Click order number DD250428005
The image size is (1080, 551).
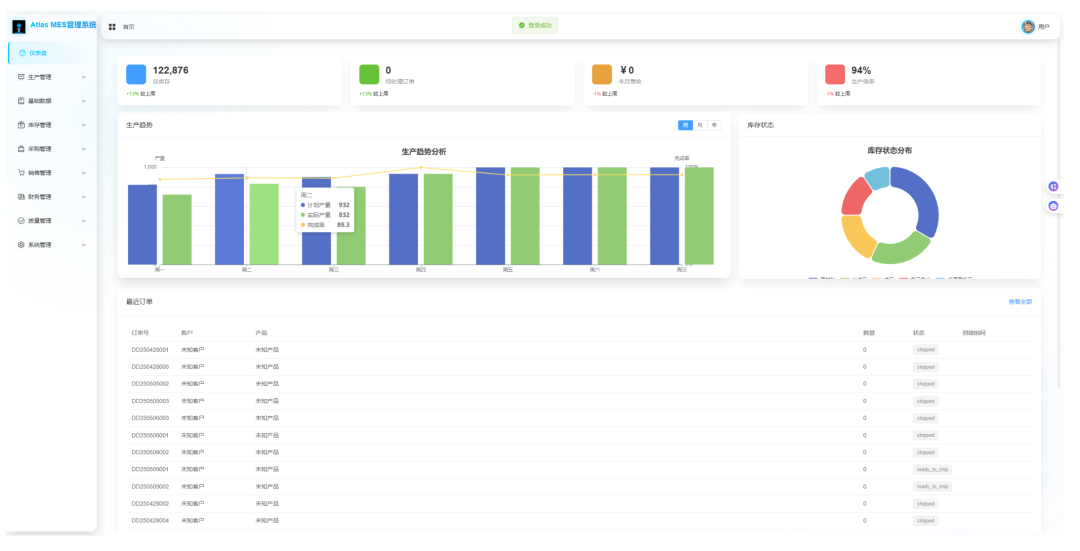tap(150, 367)
